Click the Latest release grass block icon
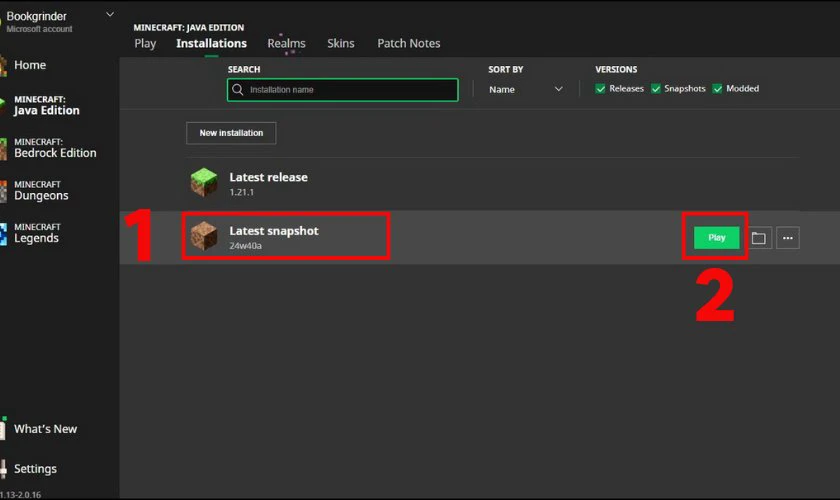Viewport: 840px width, 500px height. (x=204, y=182)
